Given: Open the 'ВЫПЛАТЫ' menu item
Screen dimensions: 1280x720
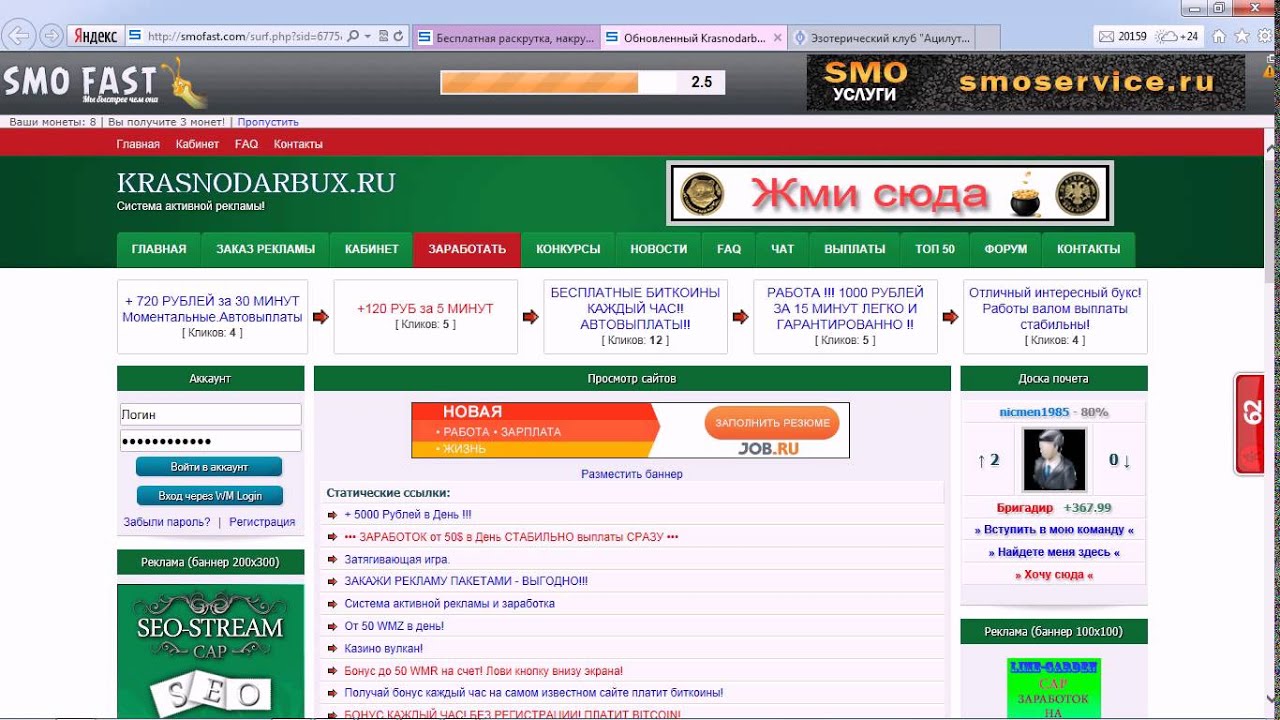Looking at the screenshot, I should coord(855,250).
